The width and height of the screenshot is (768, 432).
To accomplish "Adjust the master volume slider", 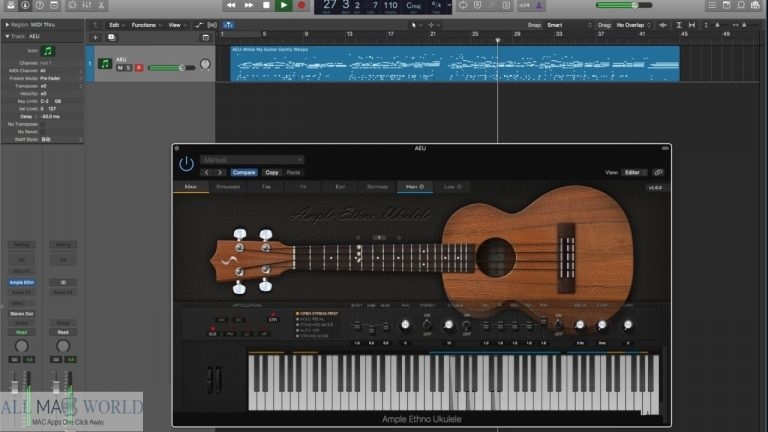I will [x=624, y=5].
